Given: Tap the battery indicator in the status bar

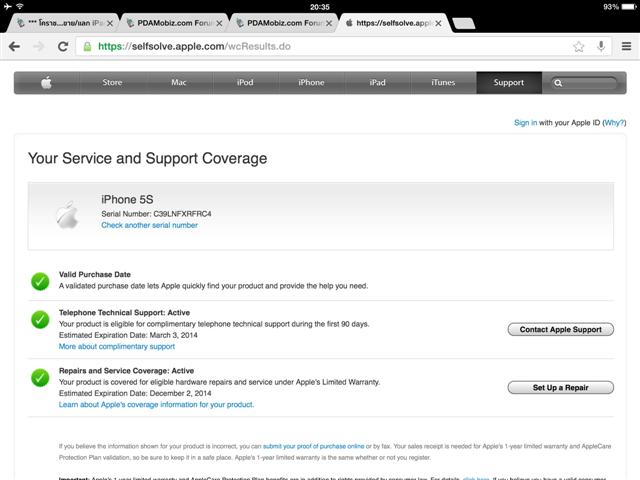Looking at the screenshot, I should pos(628,7).
